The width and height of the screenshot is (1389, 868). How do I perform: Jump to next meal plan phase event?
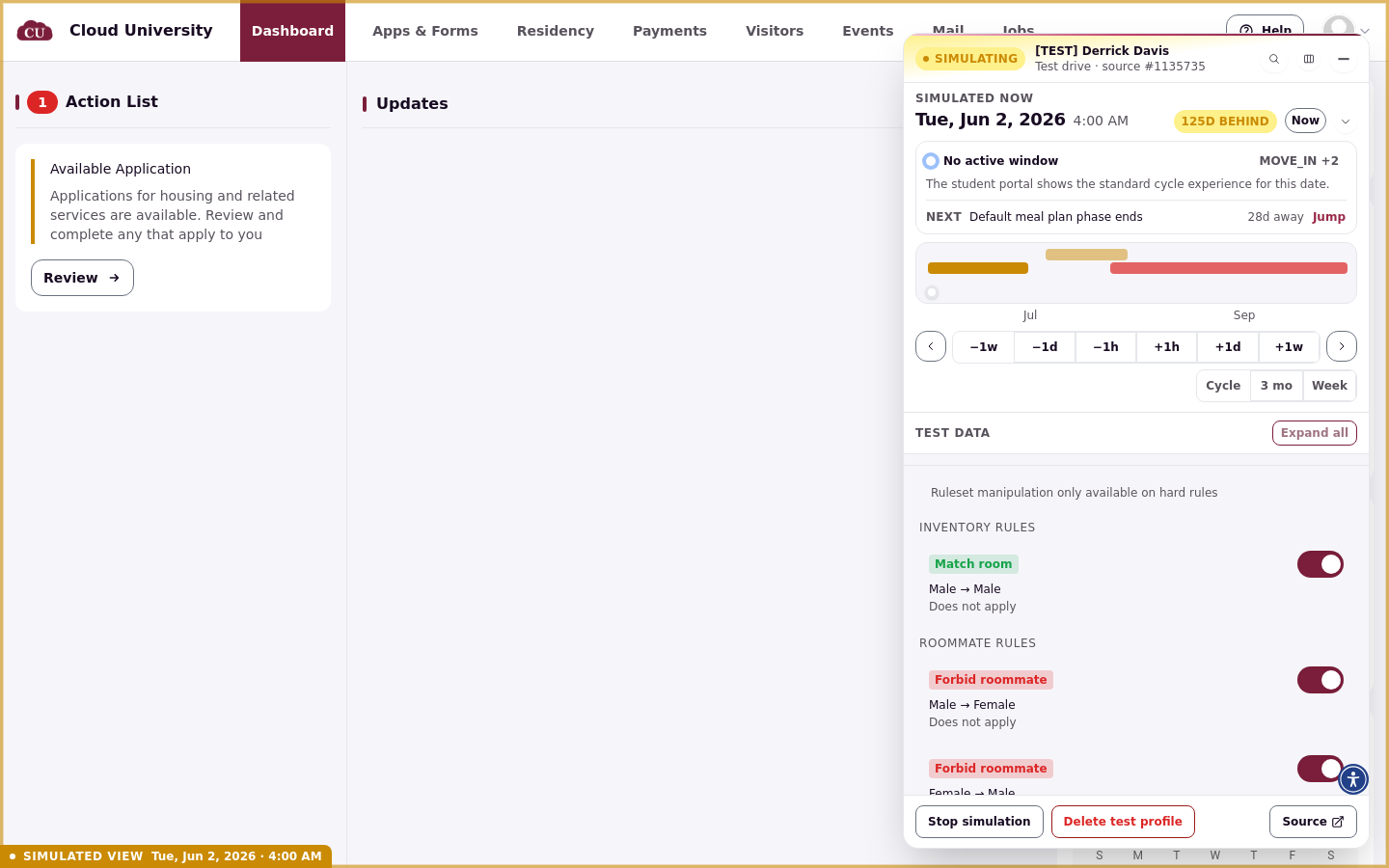1328,217
